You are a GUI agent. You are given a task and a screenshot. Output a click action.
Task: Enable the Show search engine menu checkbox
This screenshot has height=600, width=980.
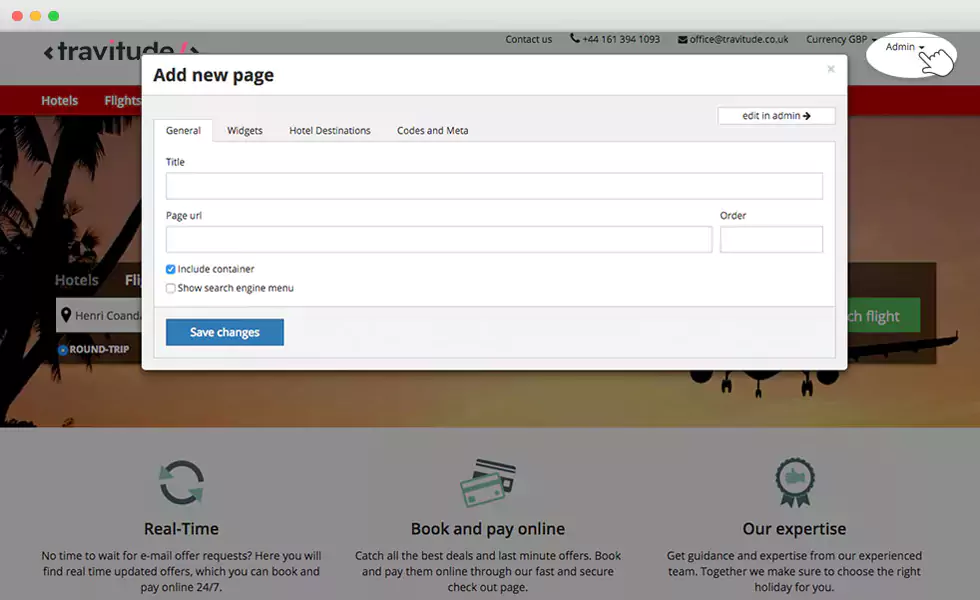(171, 288)
